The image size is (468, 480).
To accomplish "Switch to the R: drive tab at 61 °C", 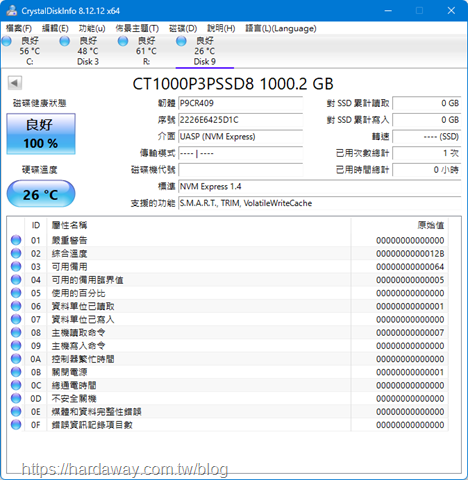I will pyautogui.click(x=146, y=51).
